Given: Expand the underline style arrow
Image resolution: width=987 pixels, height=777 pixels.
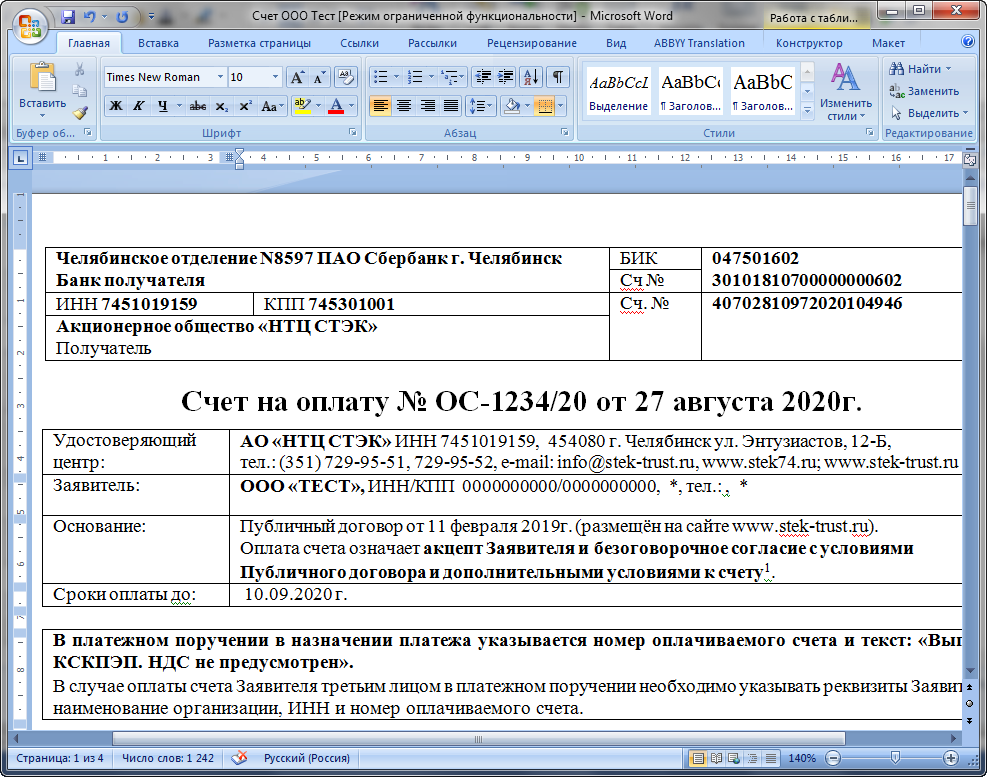Looking at the screenshot, I should [x=179, y=106].
